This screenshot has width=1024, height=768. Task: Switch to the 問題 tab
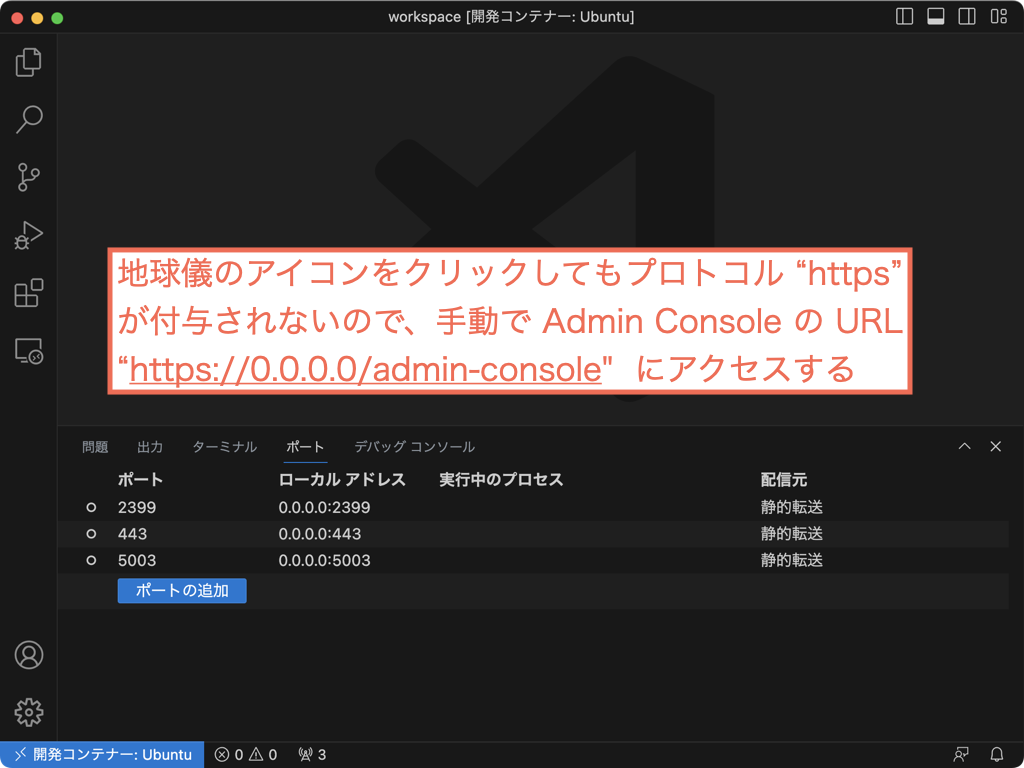pyautogui.click(x=95, y=447)
